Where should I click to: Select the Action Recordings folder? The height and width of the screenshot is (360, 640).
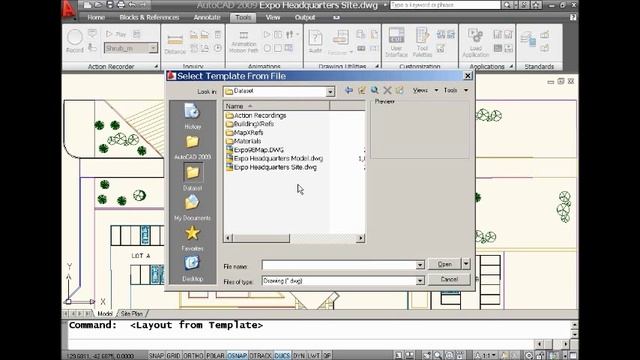(x=256, y=116)
